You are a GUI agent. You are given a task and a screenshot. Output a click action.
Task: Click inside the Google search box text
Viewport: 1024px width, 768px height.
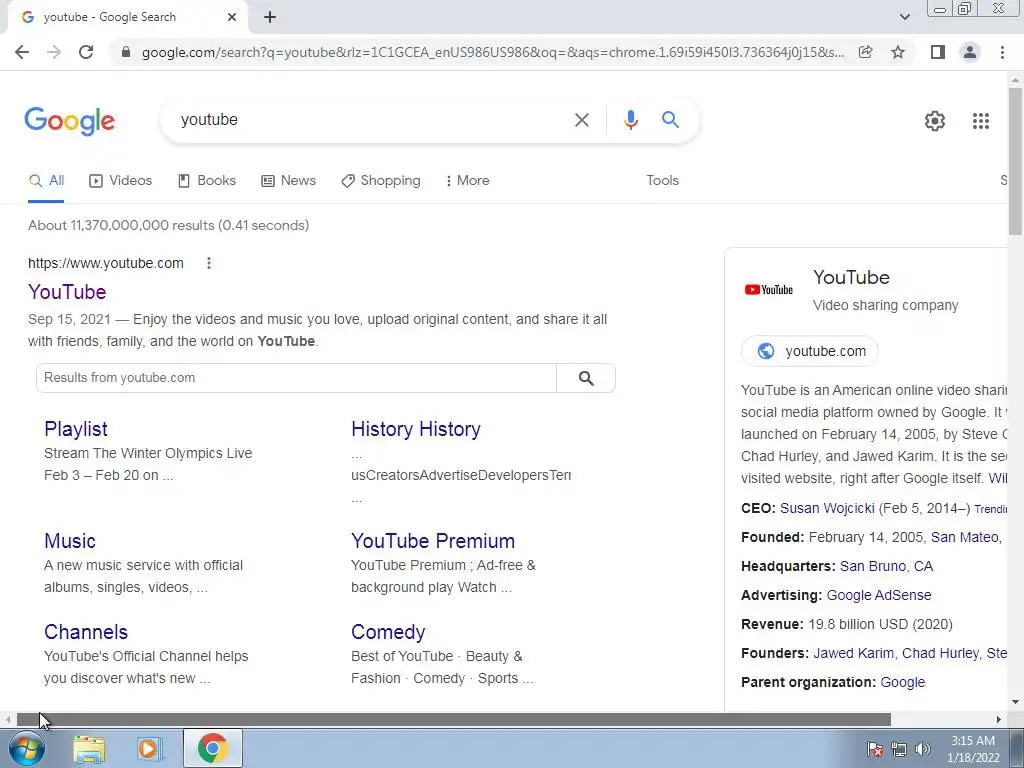(209, 120)
